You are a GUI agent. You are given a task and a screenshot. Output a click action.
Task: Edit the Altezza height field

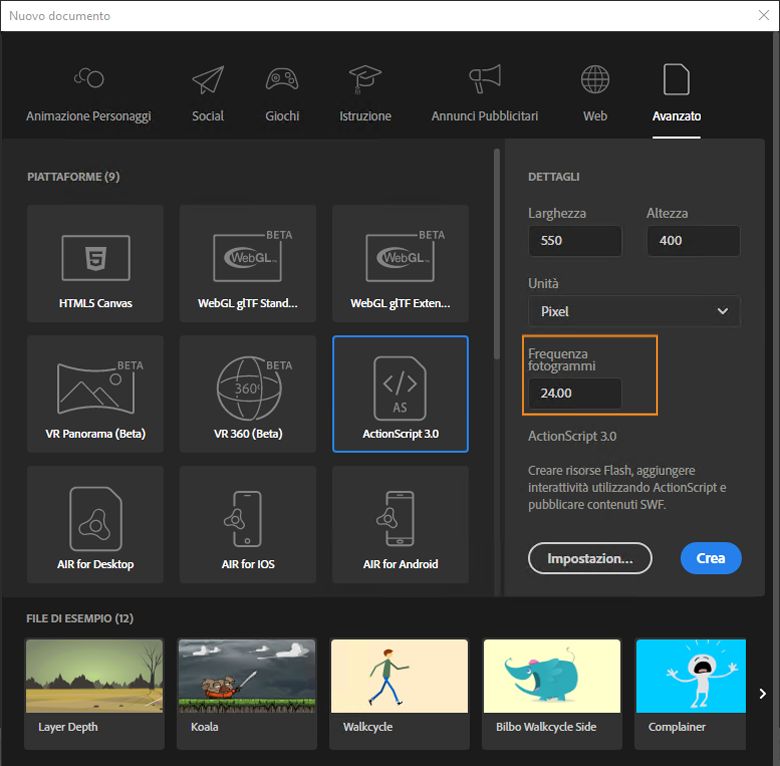pos(693,241)
